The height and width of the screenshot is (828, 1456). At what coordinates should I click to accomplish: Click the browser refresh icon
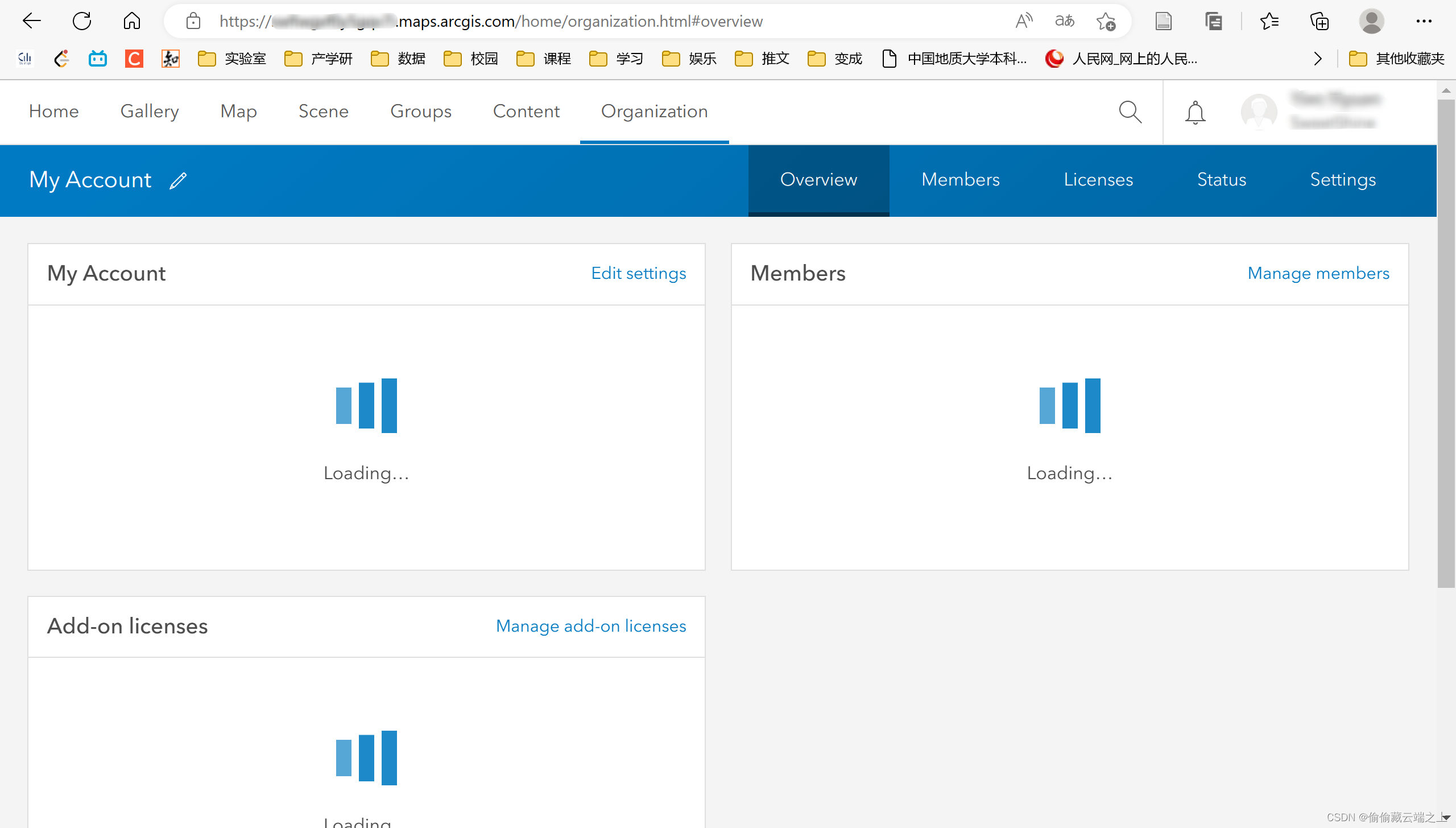(82, 21)
